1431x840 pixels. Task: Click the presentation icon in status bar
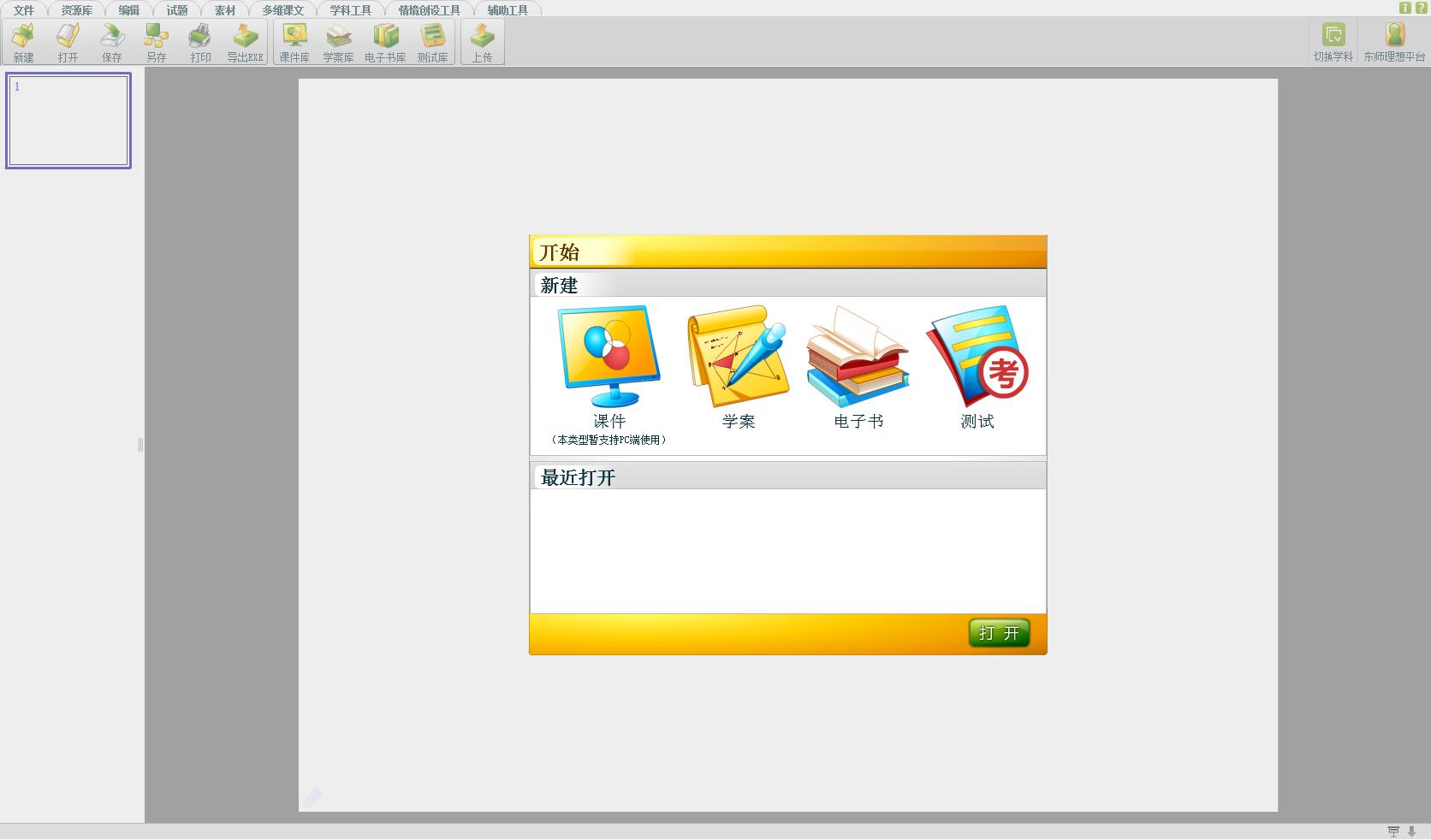(x=1393, y=831)
